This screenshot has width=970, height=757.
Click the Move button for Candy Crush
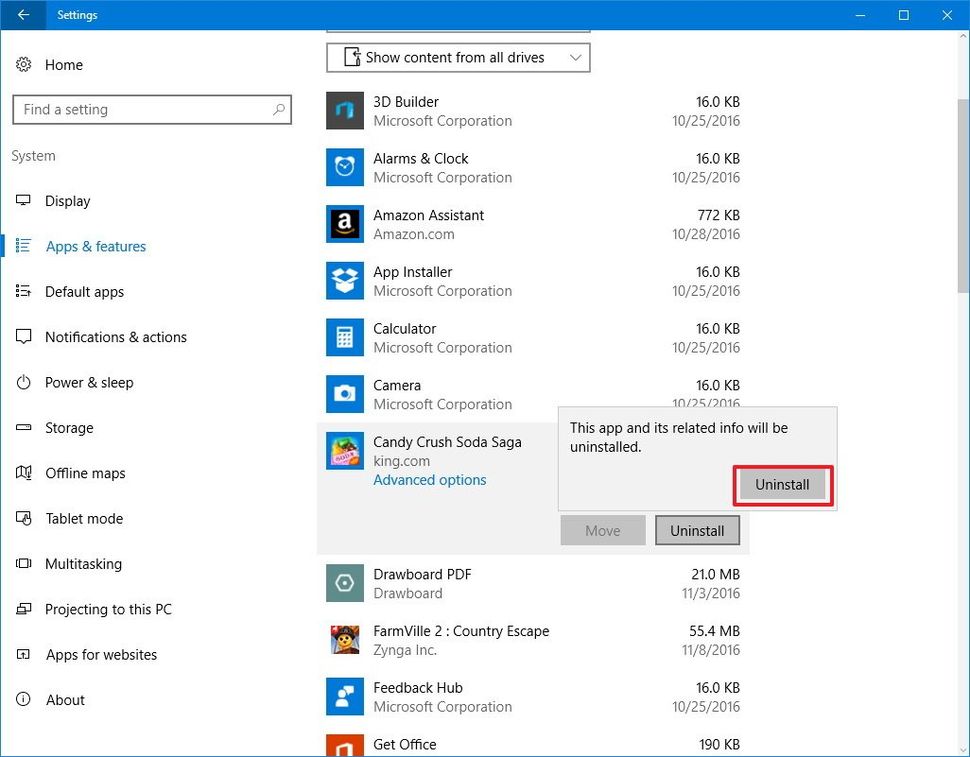602,530
